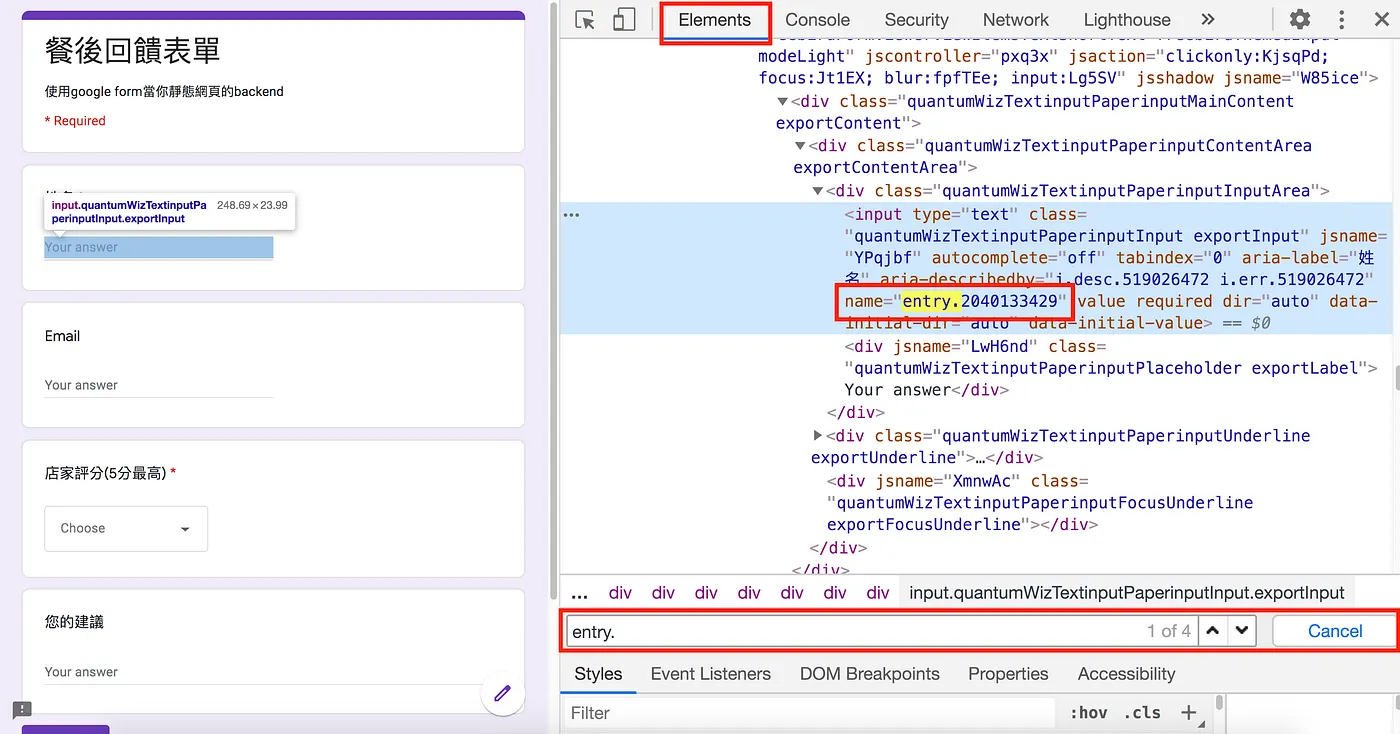
Task: Open the Security tab
Action: [916, 20]
